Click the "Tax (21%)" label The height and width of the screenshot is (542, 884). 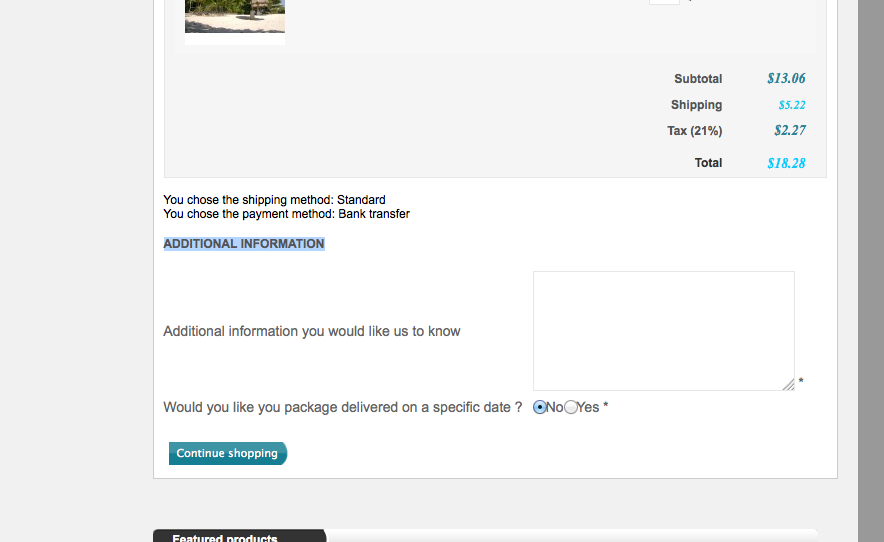[694, 131]
